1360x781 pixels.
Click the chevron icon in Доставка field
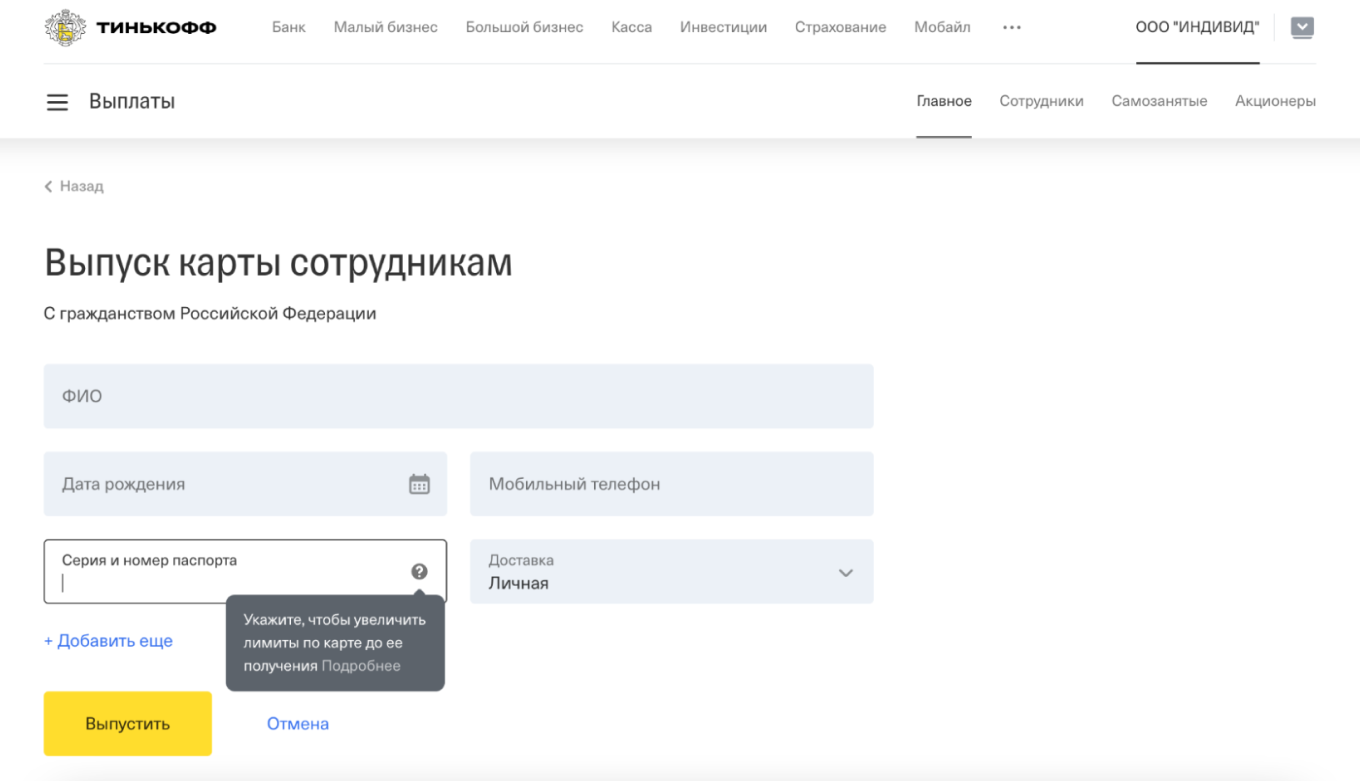[845, 572]
